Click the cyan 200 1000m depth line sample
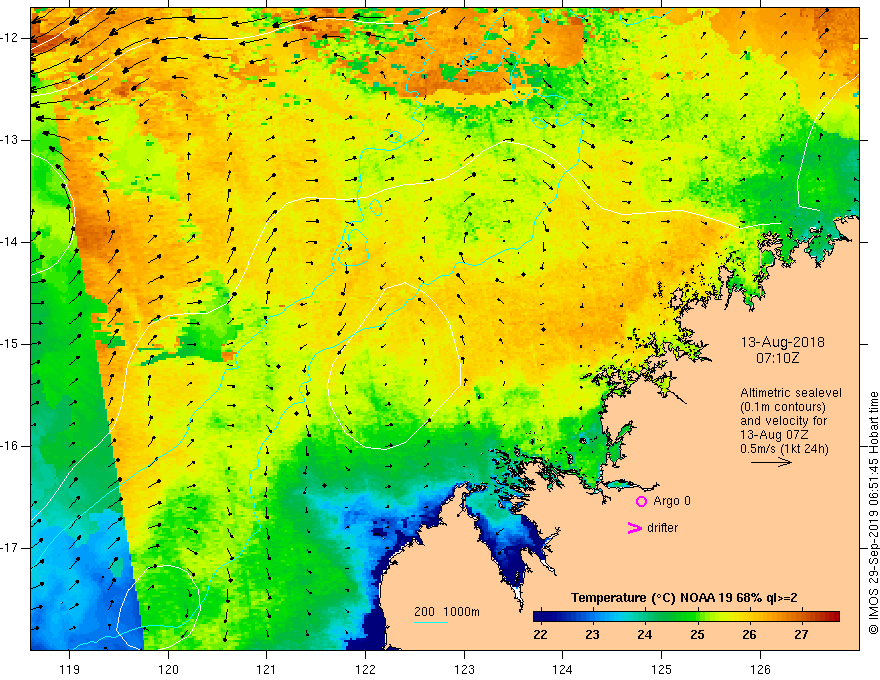 point(431,623)
